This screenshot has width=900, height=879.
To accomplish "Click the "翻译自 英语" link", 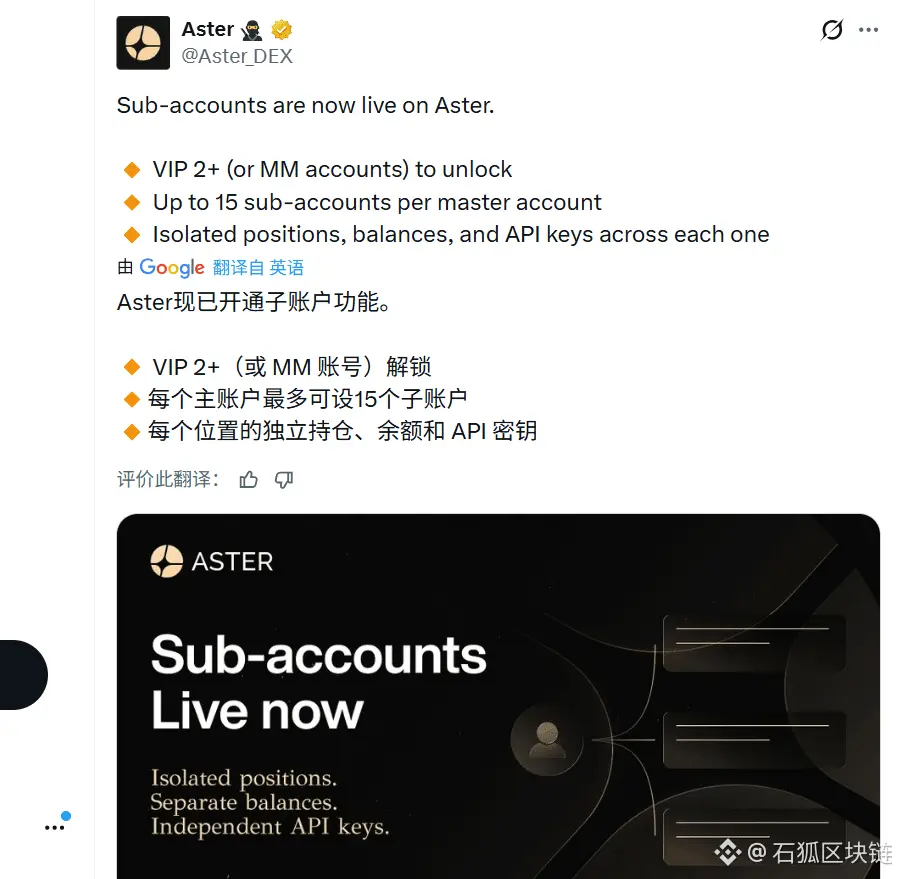I will (258, 268).
